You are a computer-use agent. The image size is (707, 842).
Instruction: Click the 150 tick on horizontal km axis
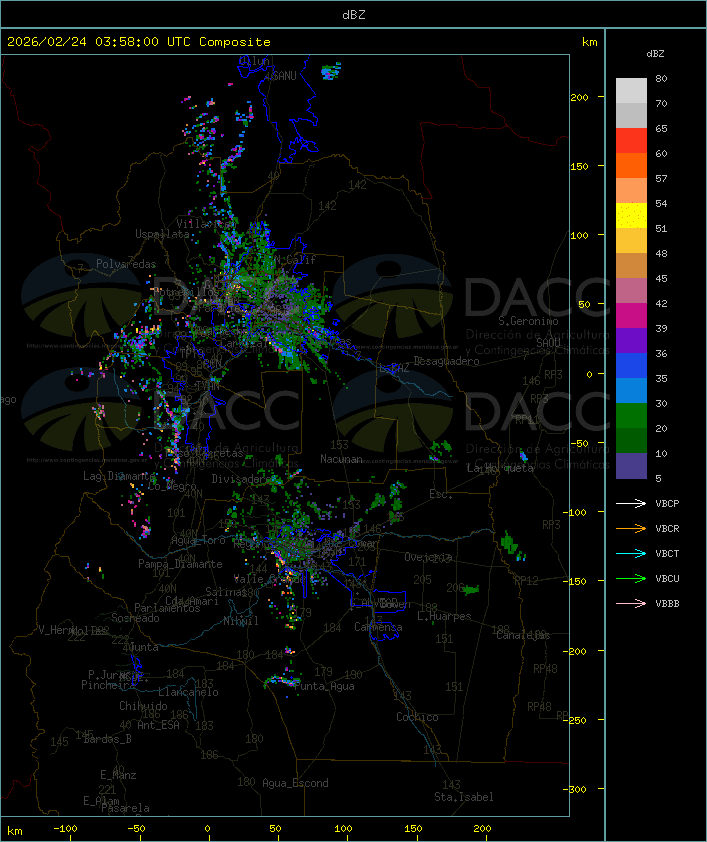(413, 829)
